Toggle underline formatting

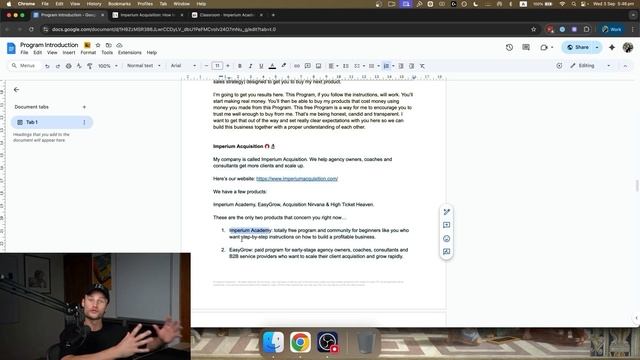[x=261, y=66]
